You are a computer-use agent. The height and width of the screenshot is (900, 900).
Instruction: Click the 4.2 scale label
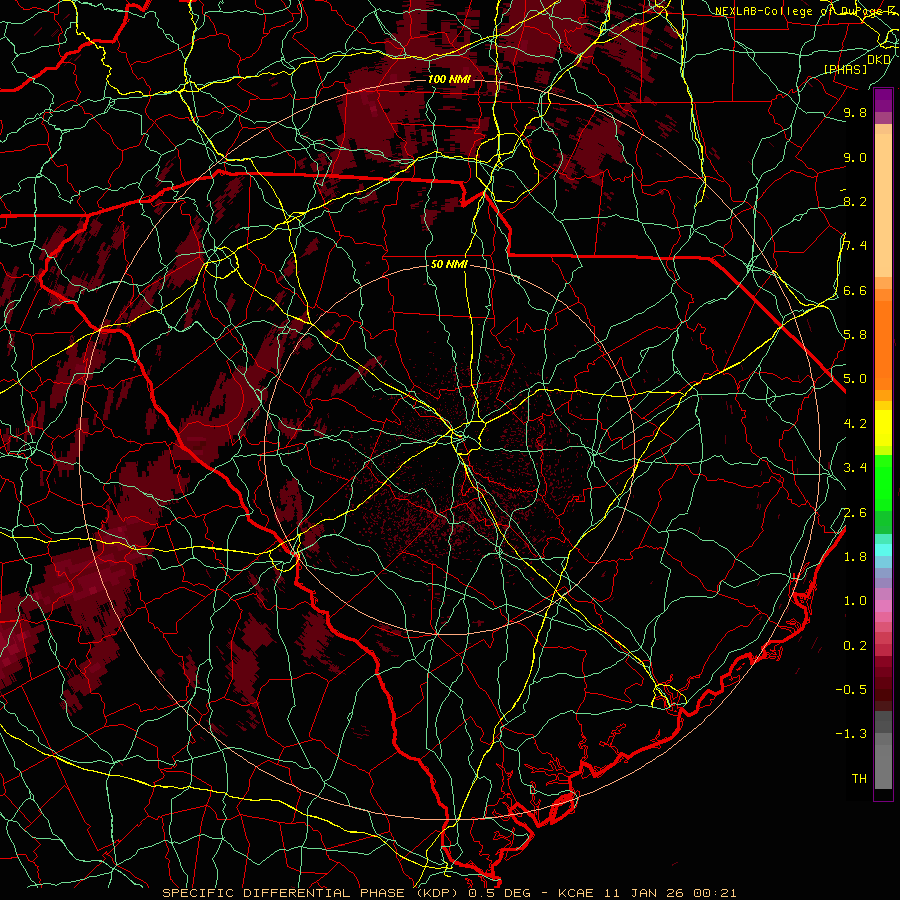click(x=855, y=424)
